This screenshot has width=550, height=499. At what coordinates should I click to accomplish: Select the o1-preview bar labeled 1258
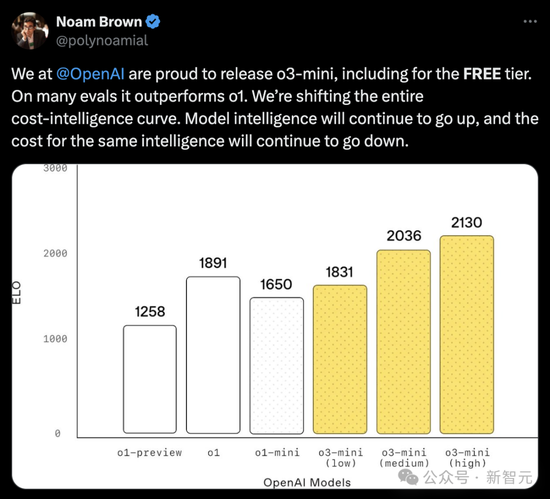click(150, 379)
